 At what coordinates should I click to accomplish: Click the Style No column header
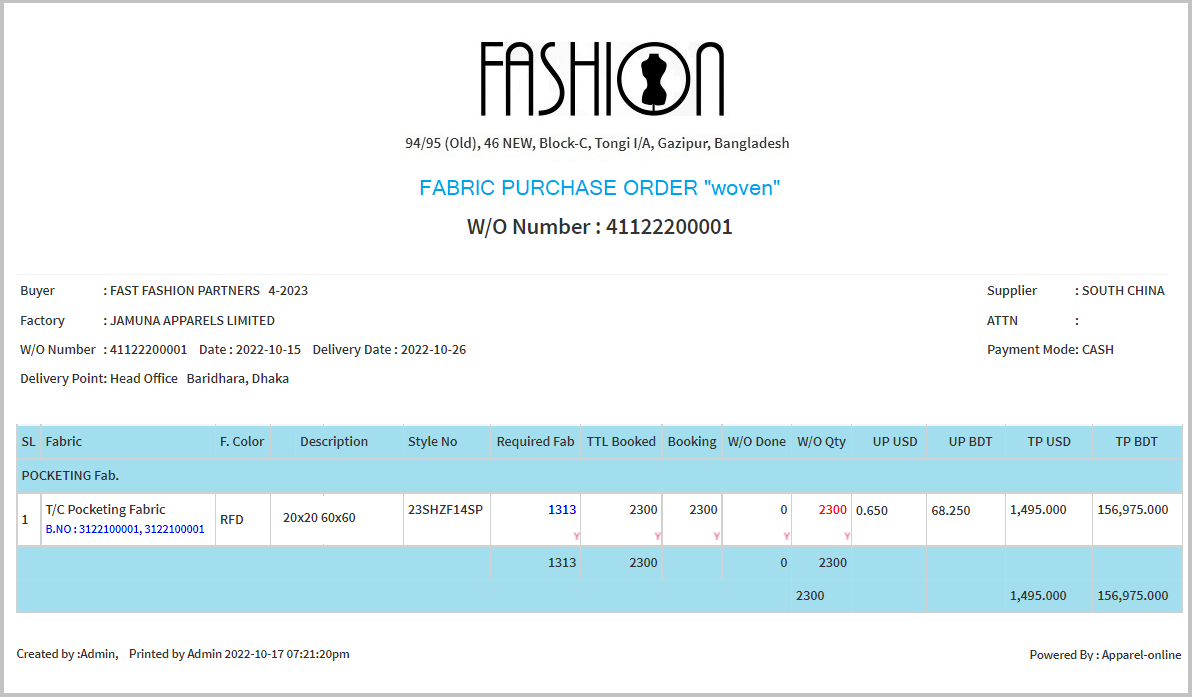[432, 441]
